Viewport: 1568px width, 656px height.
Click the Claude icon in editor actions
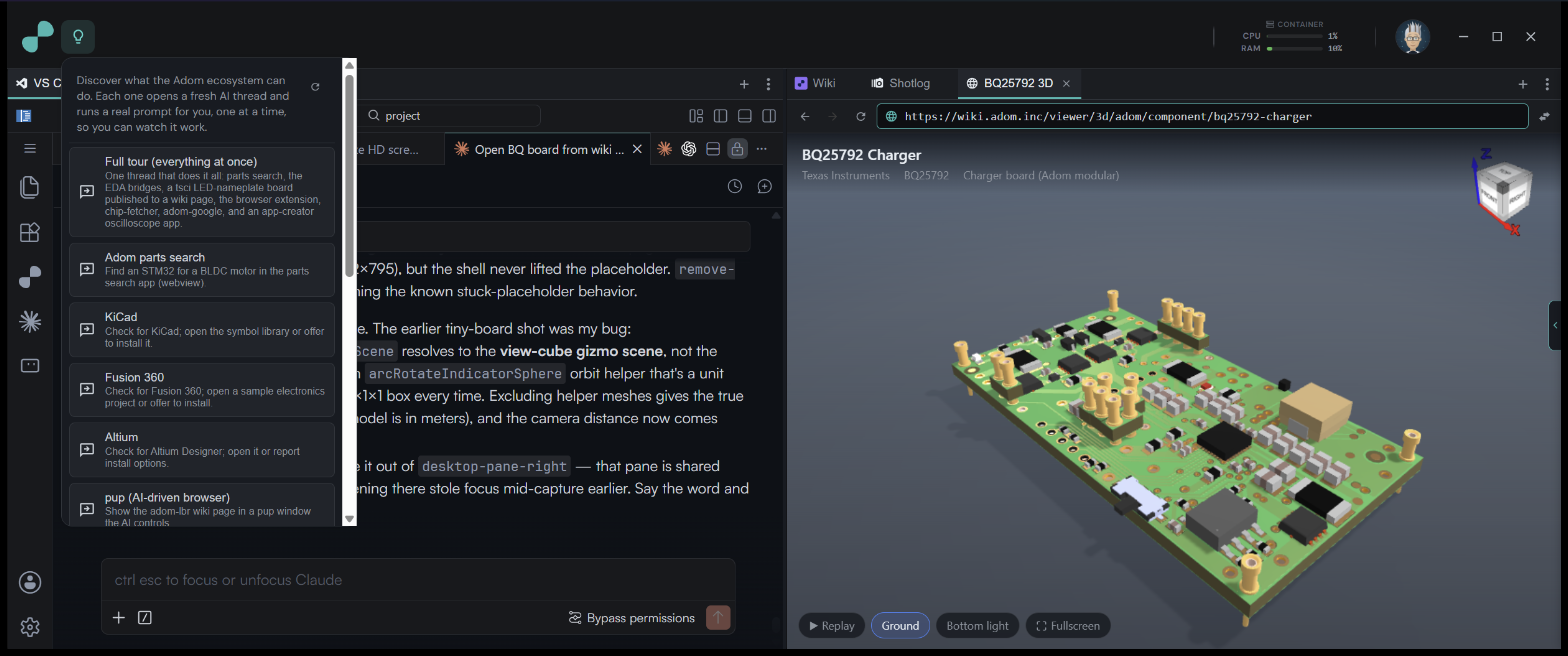coord(664,149)
